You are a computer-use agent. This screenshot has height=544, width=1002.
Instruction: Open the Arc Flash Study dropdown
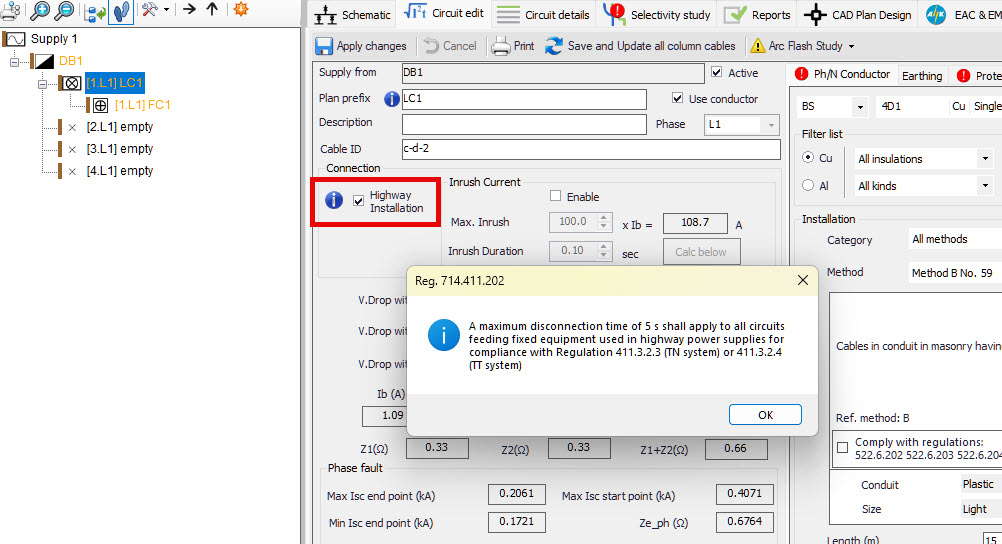point(851,46)
